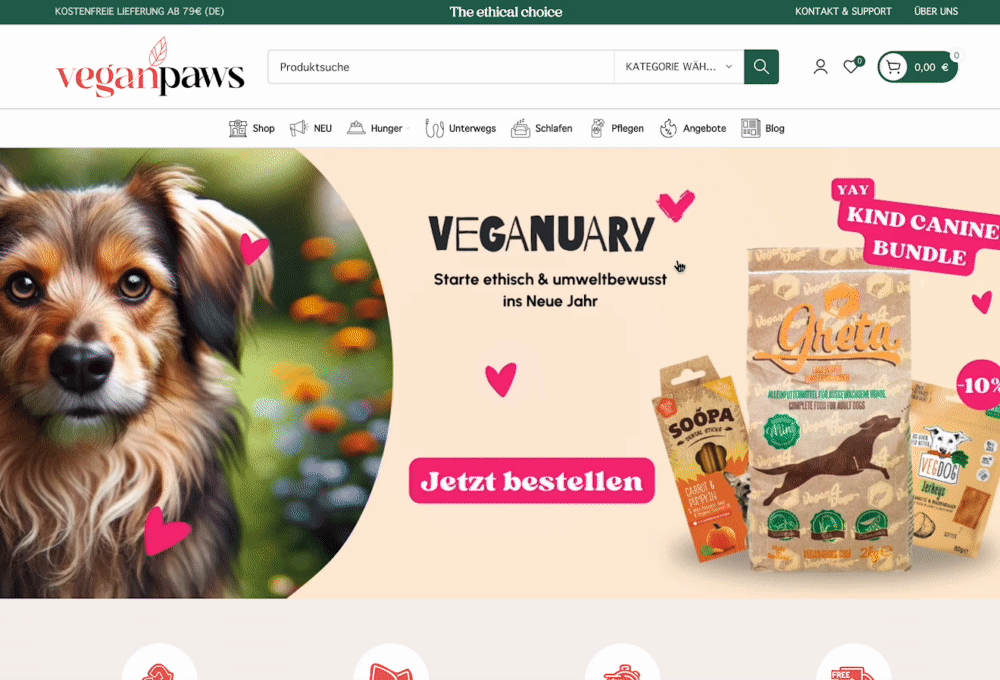1000x680 pixels.
Task: Expand the Hunger menu chevron
Action: [408, 129]
